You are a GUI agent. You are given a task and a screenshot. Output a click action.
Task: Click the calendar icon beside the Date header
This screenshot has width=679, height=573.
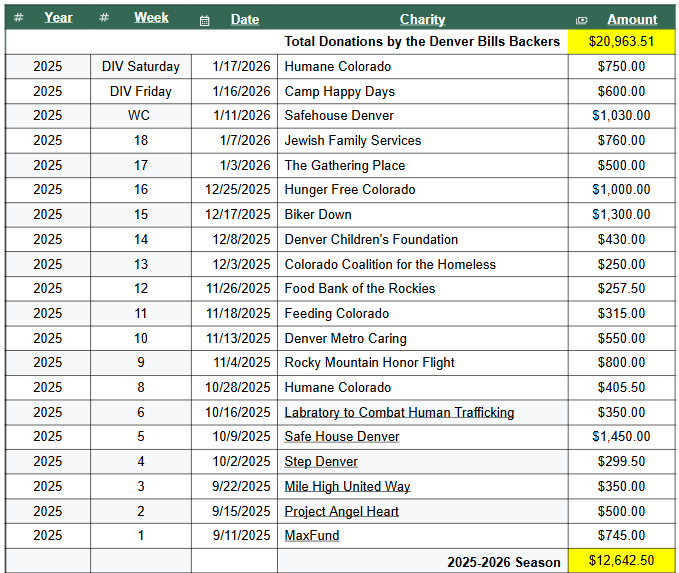(x=204, y=20)
